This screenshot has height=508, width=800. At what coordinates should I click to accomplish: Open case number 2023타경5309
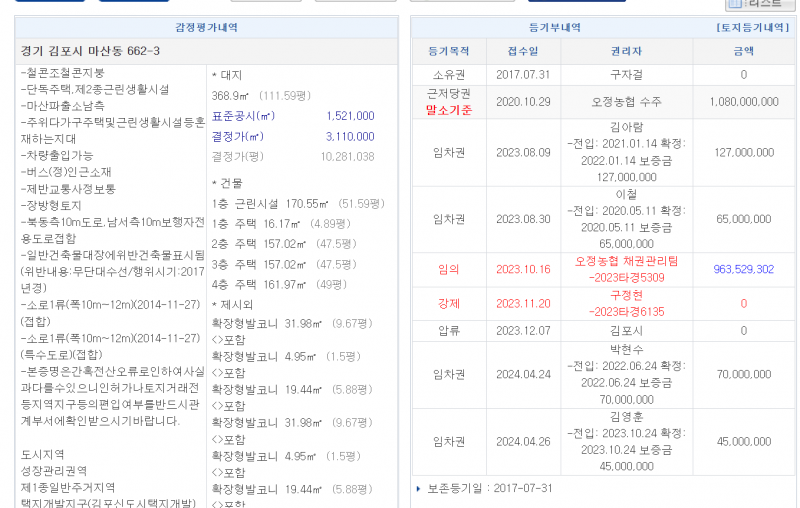[x=626, y=278]
